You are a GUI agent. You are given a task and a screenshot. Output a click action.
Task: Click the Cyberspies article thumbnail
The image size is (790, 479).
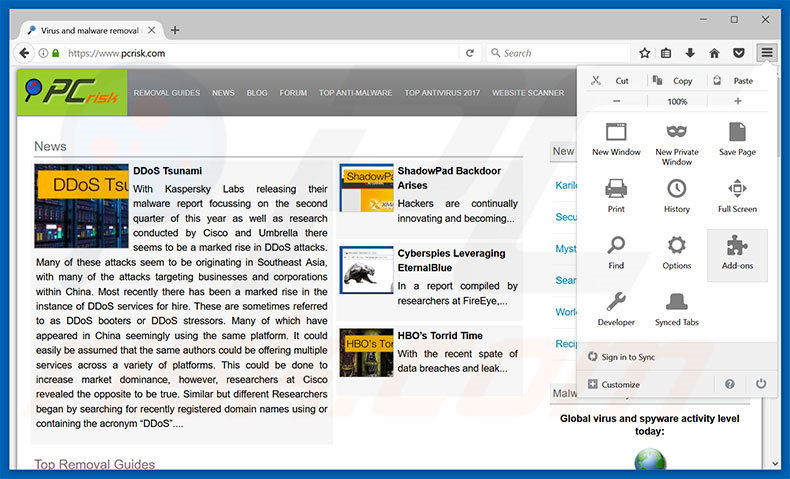tap(366, 270)
